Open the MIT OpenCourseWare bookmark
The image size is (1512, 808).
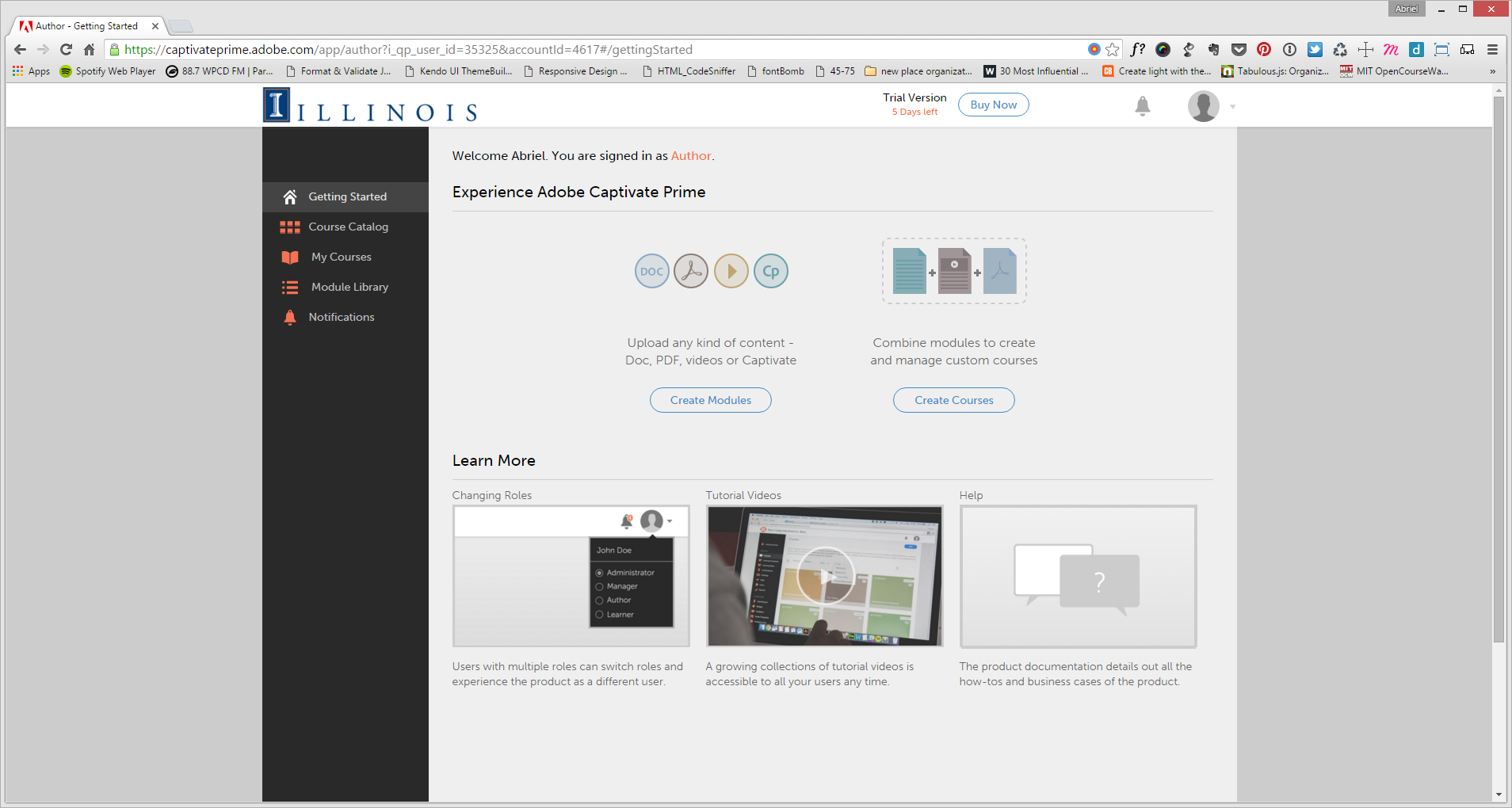[1394, 71]
